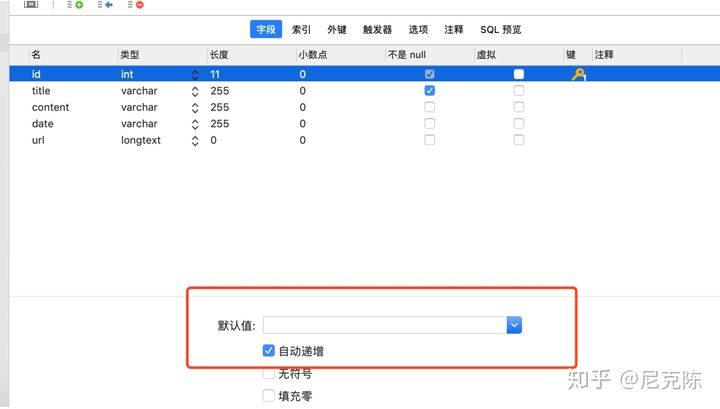Switch to the 字段 tab
This screenshot has width=720, height=409.
266,29
